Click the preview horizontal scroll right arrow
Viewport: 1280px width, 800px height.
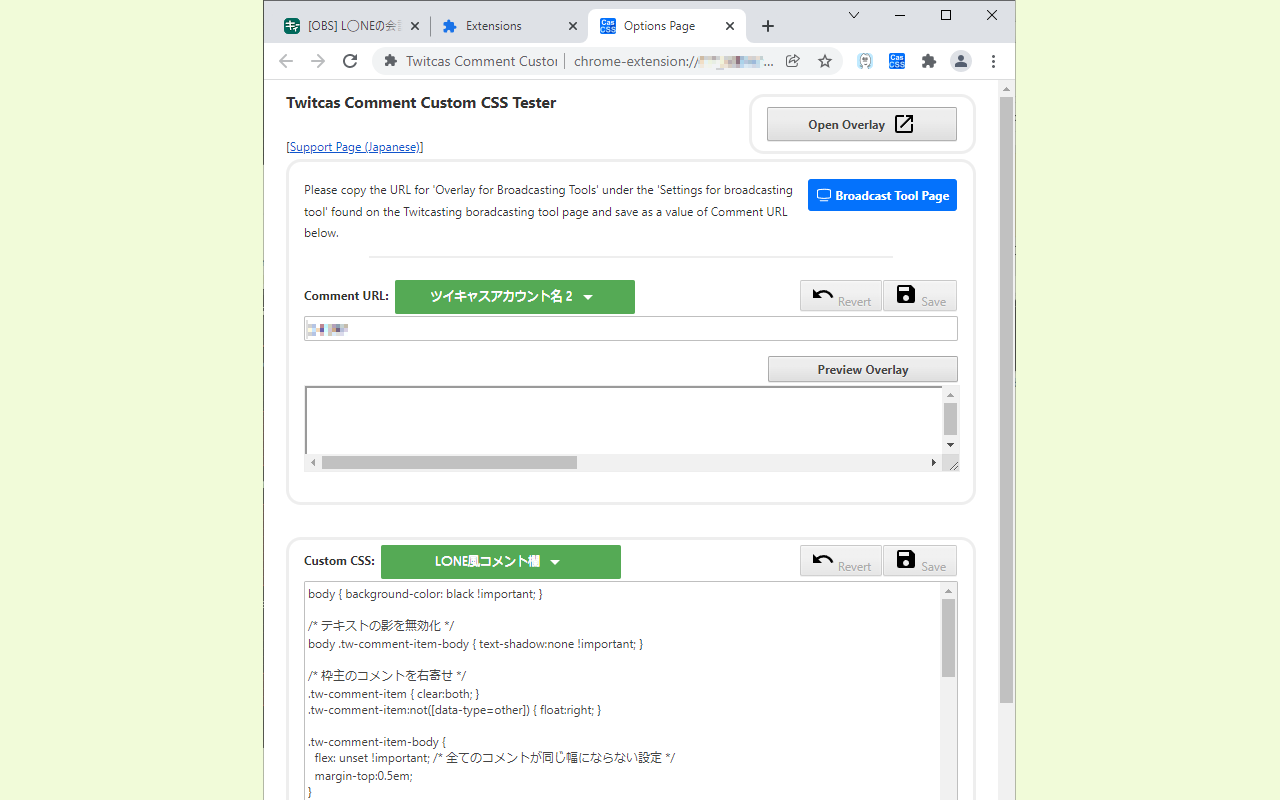pyautogui.click(x=934, y=463)
